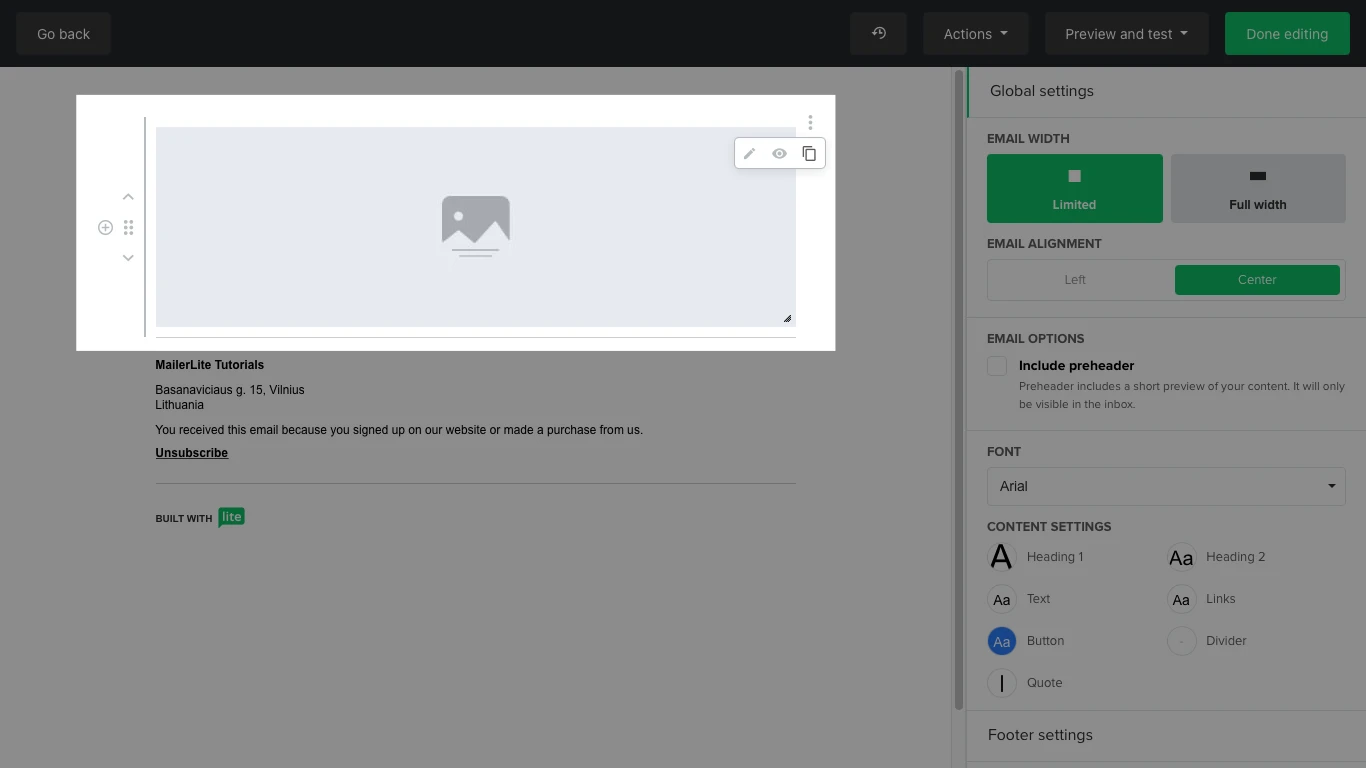Click the duplicate block icon
The height and width of the screenshot is (768, 1366).
point(809,154)
